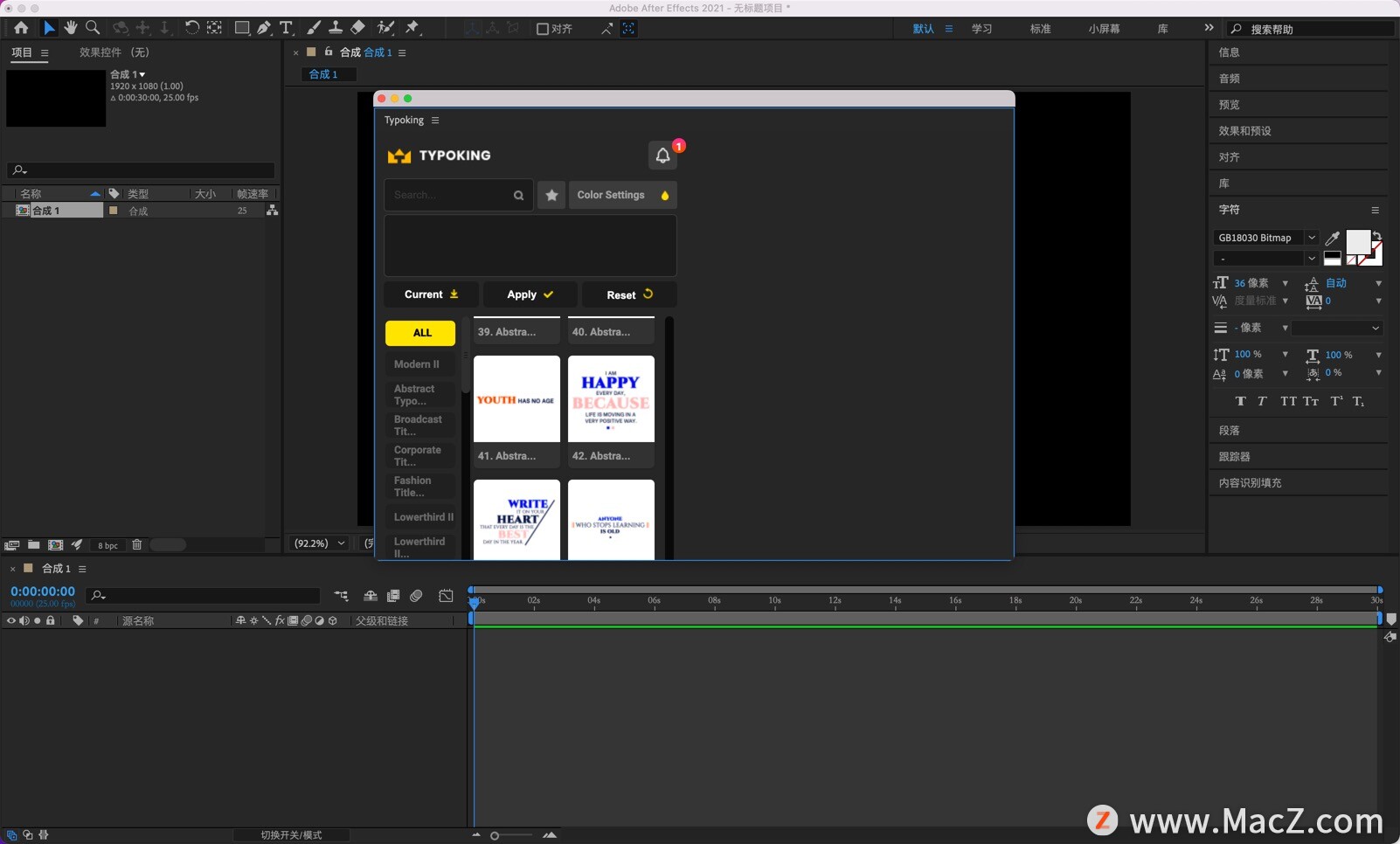Click the new composition icon in Project panel
1400x844 pixels.
click(55, 545)
